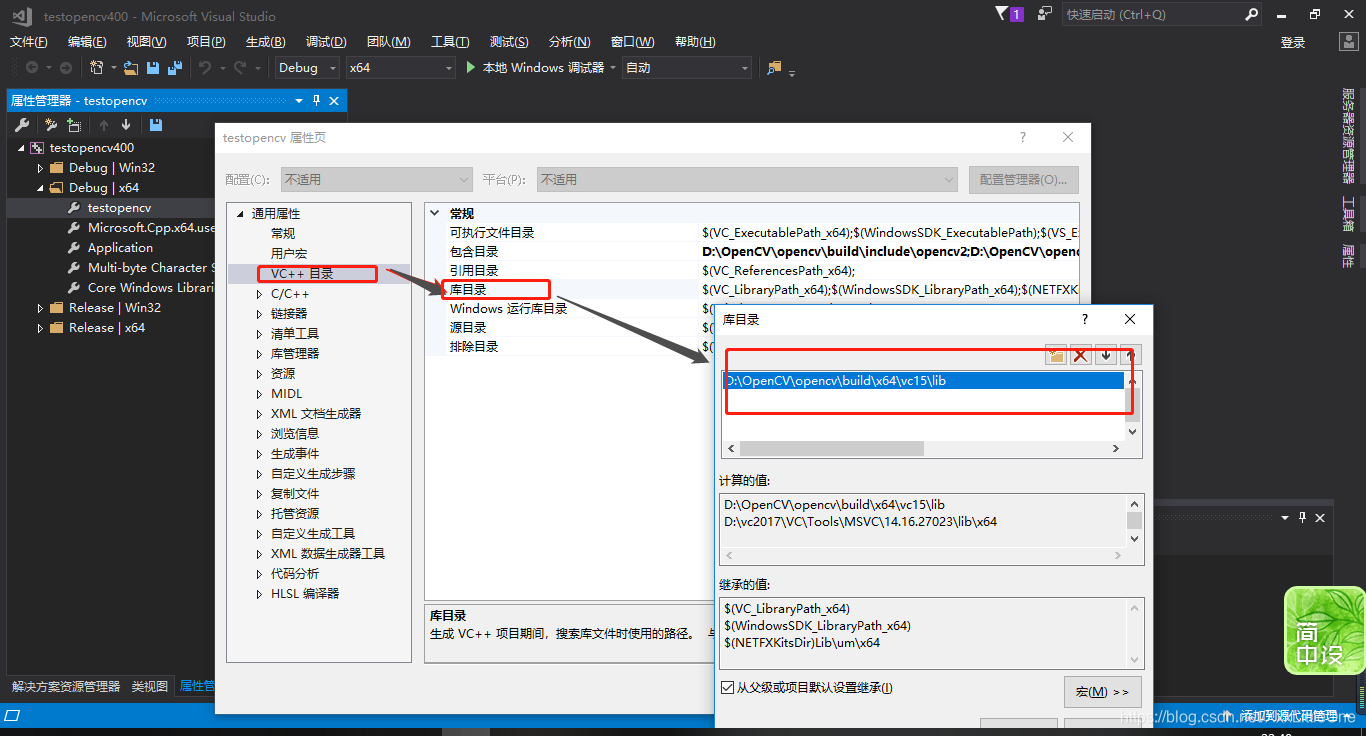Open the 帮助(H) menu
The image size is (1366, 736).
(x=695, y=42)
